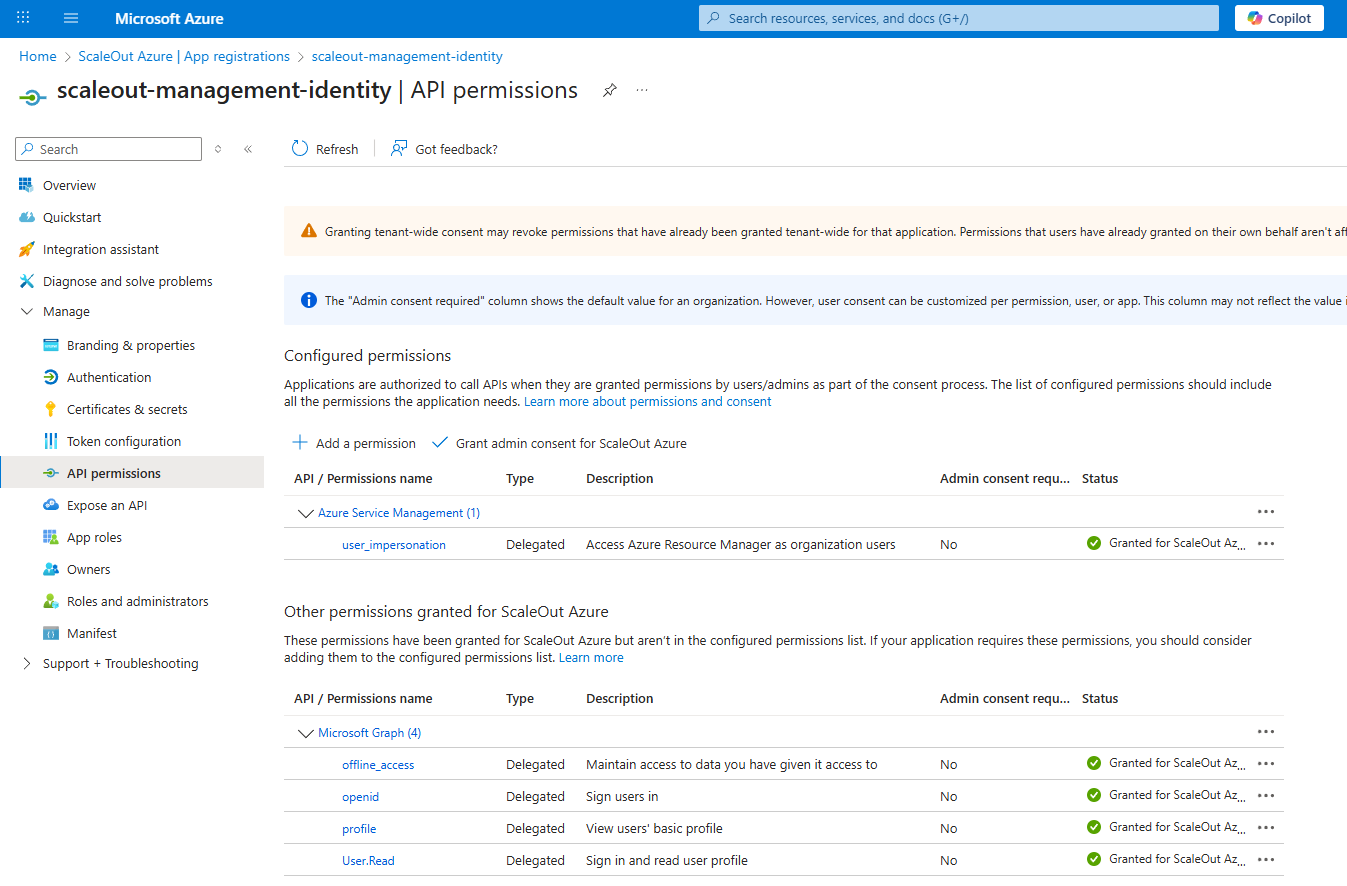Click 'Sign in and read user profile' description
The image size is (1347, 886).
(x=667, y=861)
